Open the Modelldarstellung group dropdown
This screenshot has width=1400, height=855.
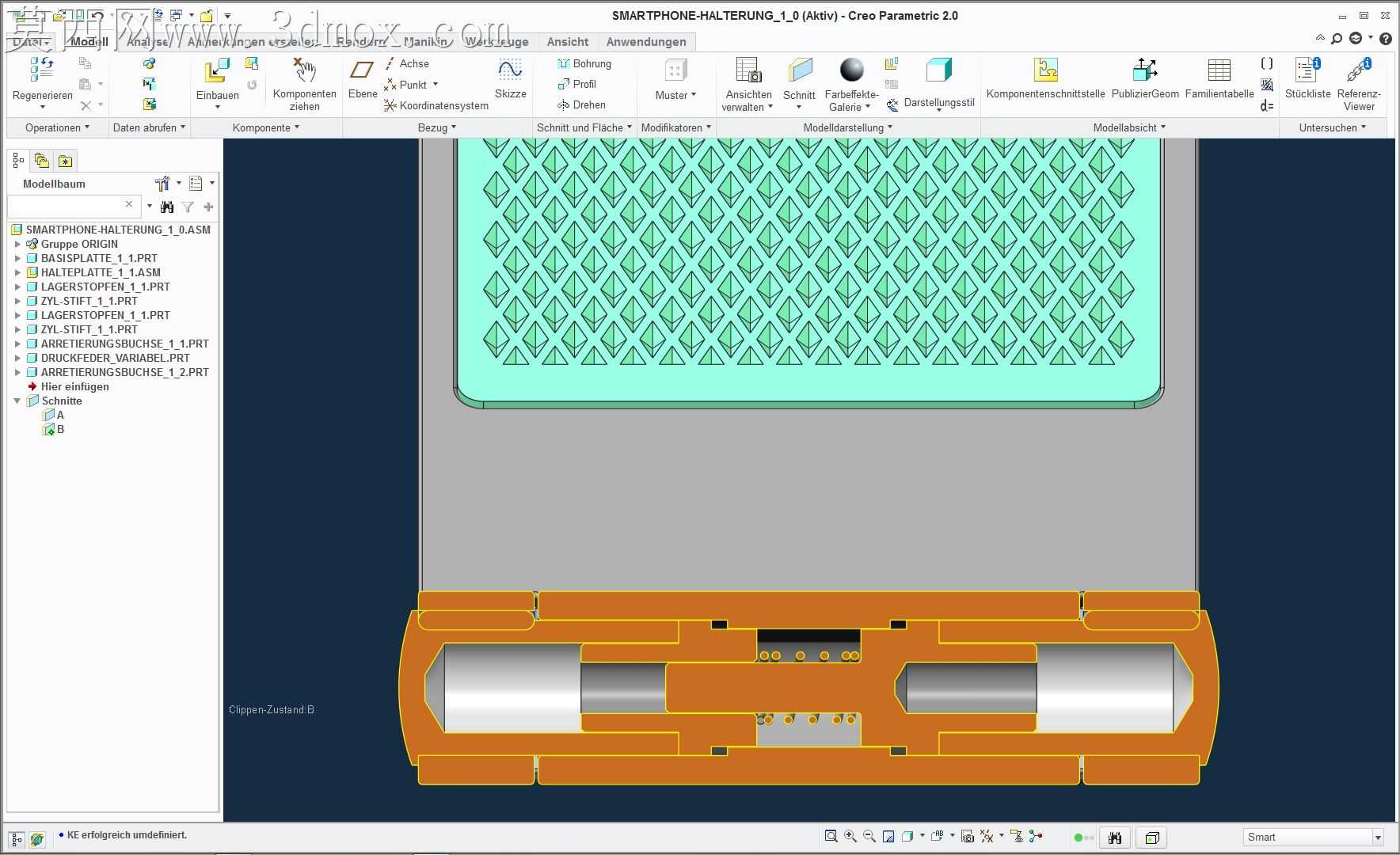(847, 127)
